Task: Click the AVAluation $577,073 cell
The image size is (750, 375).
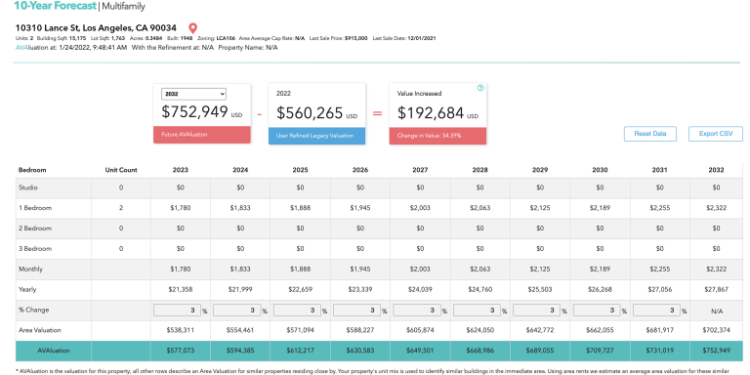Action: click(180, 351)
